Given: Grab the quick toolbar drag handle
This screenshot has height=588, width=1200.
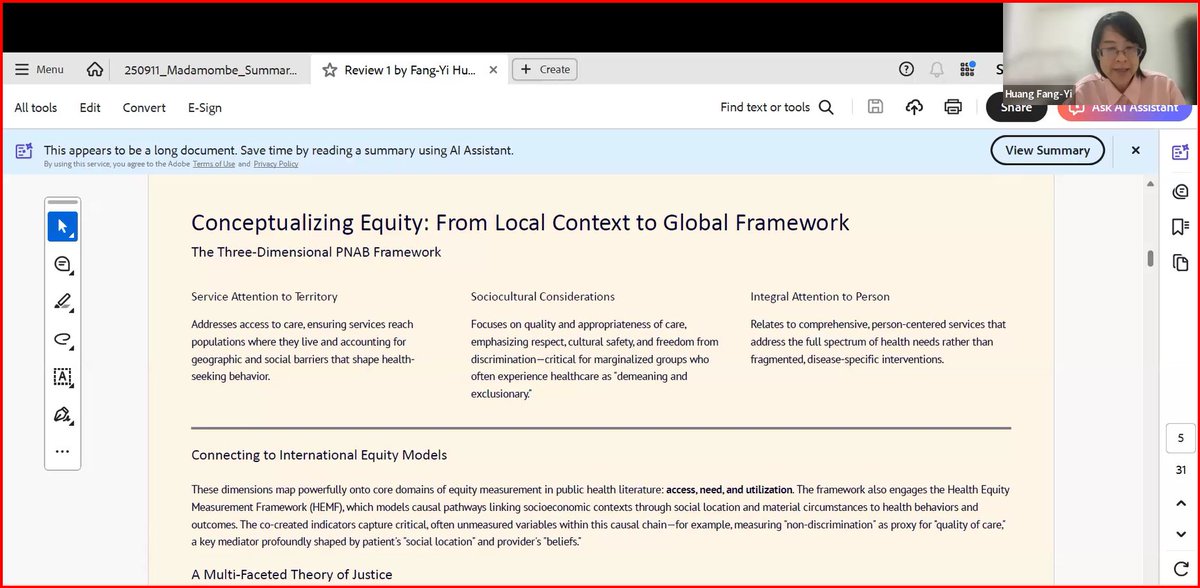Looking at the screenshot, I should click(62, 203).
